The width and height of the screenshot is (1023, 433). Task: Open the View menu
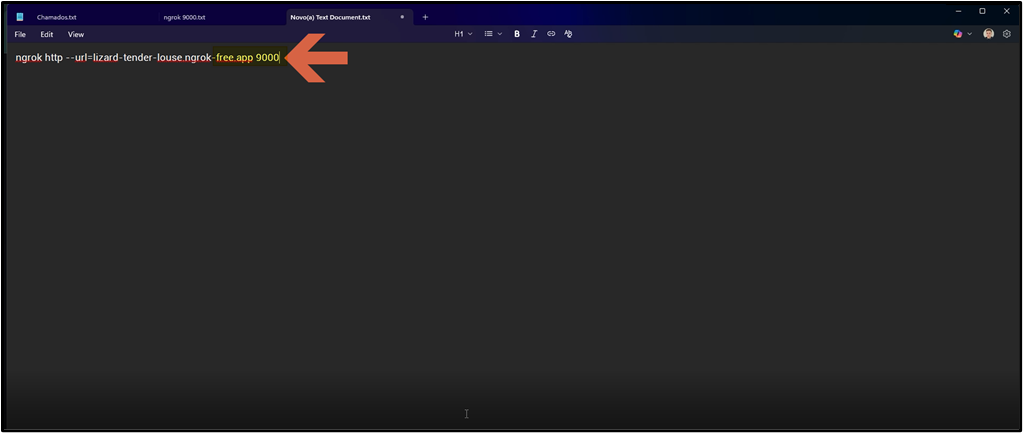pos(76,34)
